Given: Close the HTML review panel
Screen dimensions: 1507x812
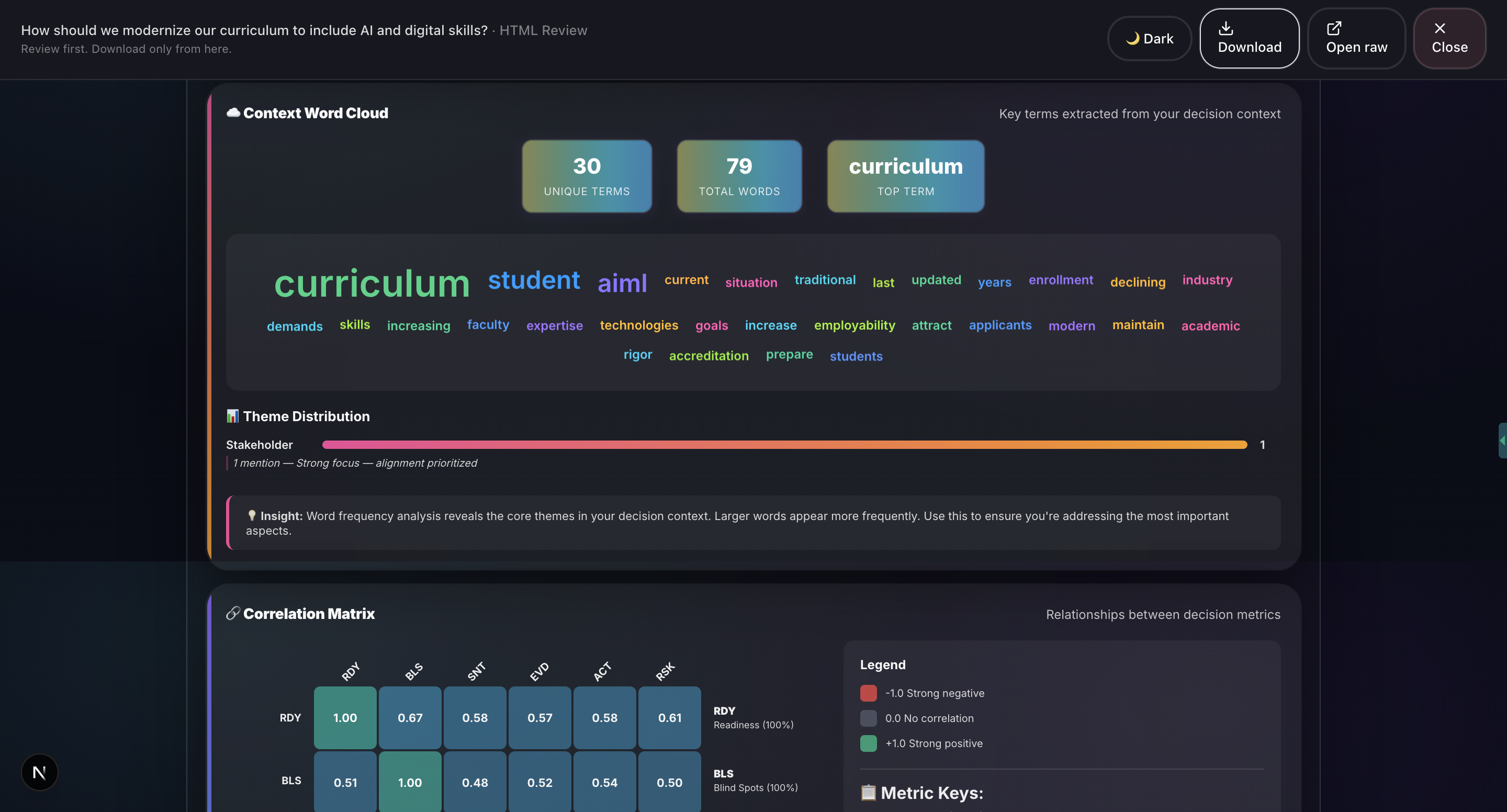Looking at the screenshot, I should point(1449,39).
